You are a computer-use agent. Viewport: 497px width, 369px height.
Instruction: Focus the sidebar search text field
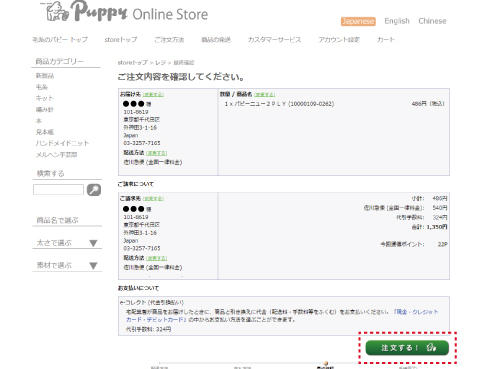(58, 190)
